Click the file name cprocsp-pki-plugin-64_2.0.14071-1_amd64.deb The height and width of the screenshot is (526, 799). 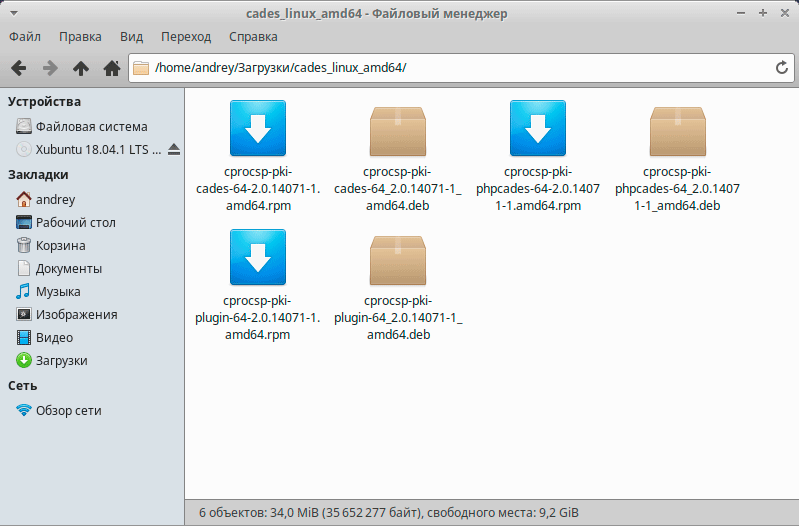point(398,318)
